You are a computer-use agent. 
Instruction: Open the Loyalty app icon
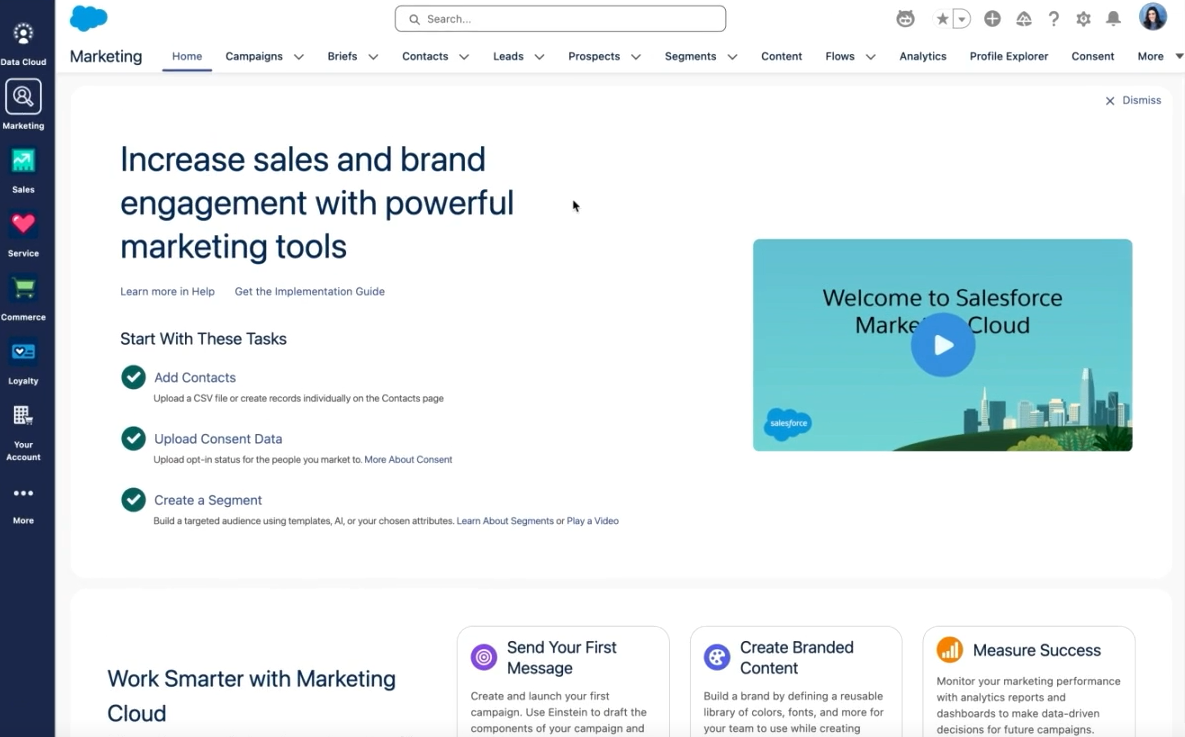tap(23, 352)
